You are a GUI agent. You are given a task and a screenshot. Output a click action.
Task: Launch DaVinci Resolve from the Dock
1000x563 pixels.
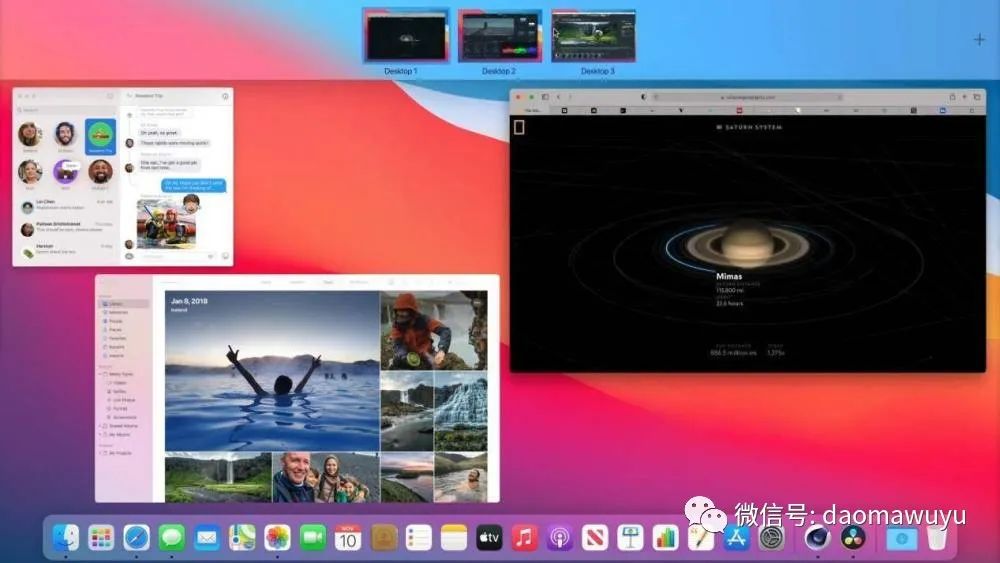click(853, 538)
